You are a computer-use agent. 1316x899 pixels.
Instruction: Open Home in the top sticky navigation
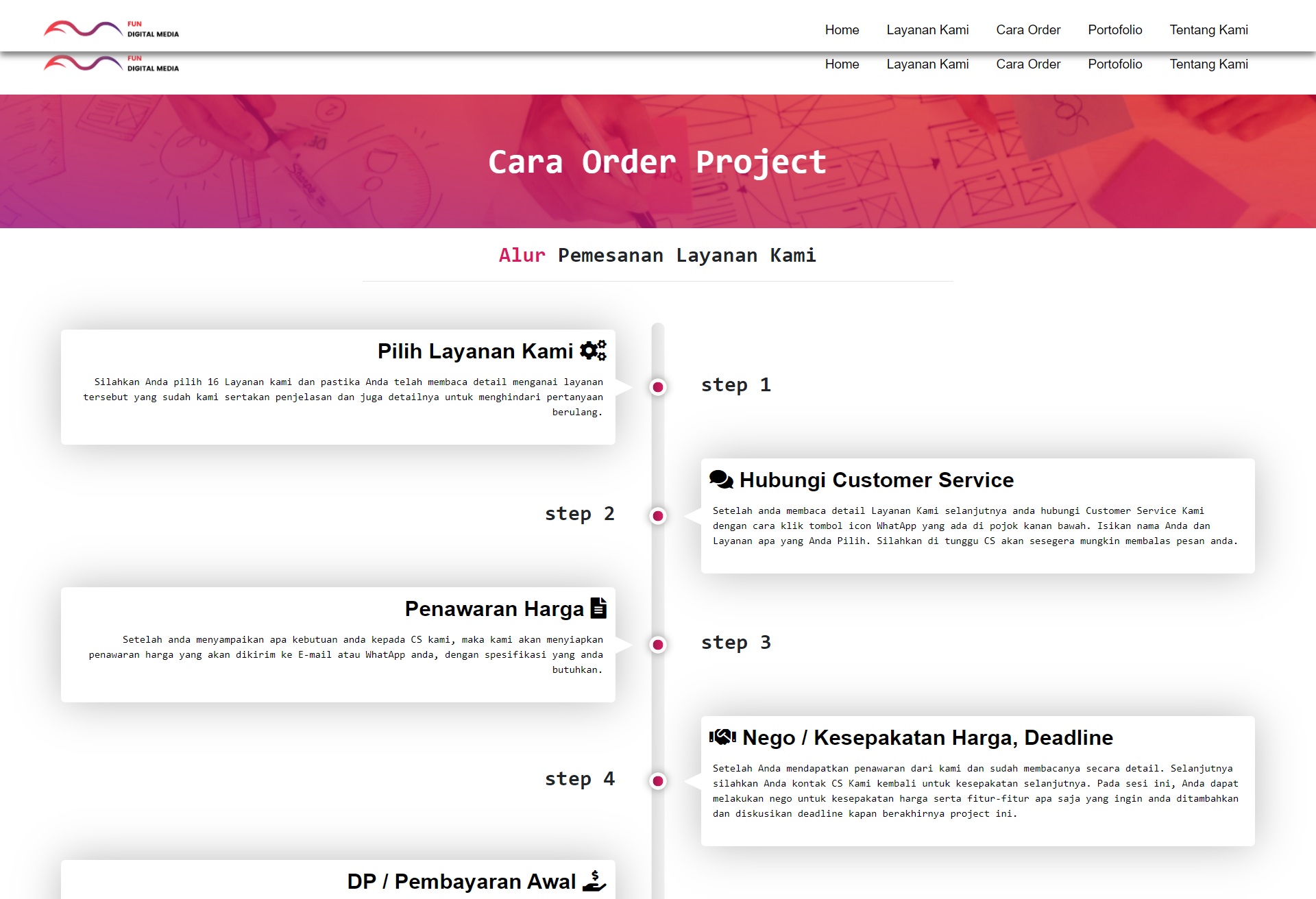pyautogui.click(x=842, y=29)
